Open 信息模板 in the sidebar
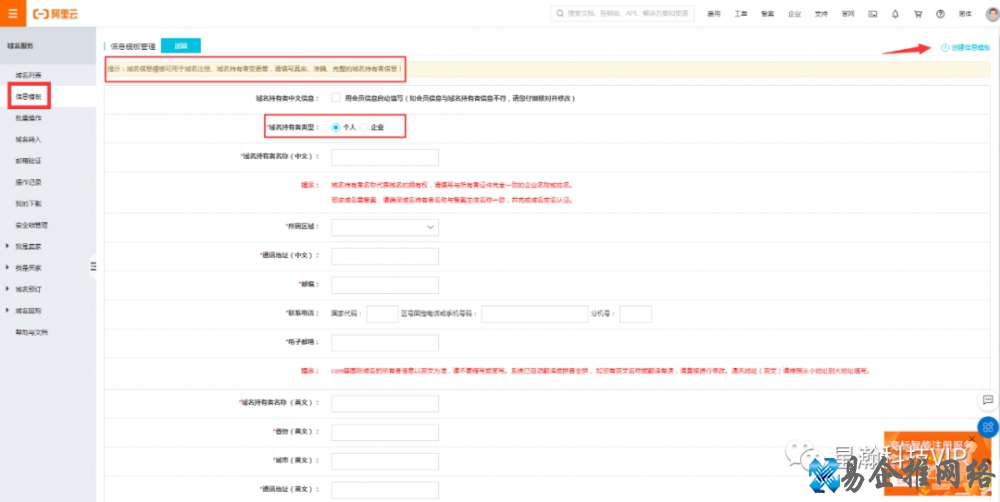 [x=28, y=97]
